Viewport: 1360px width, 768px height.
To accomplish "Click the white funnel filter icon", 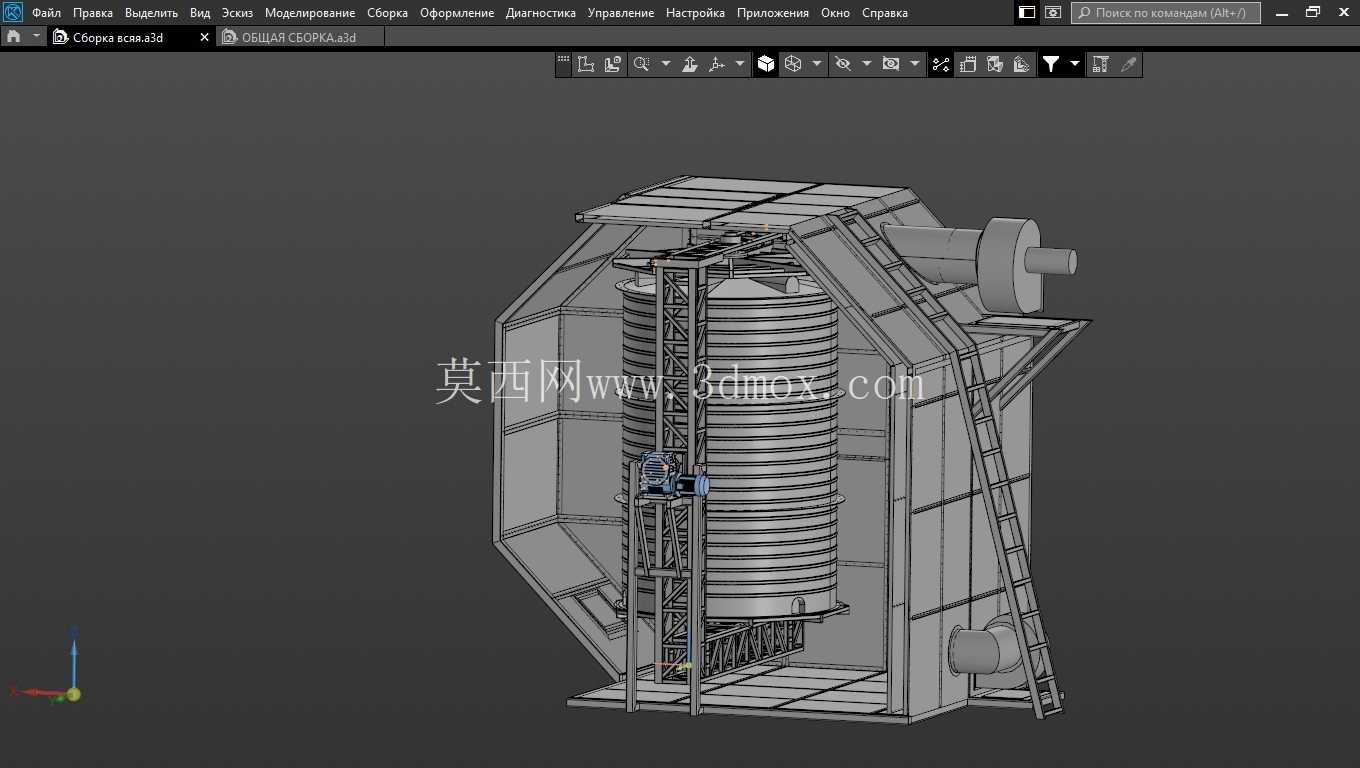I will pyautogui.click(x=1051, y=64).
